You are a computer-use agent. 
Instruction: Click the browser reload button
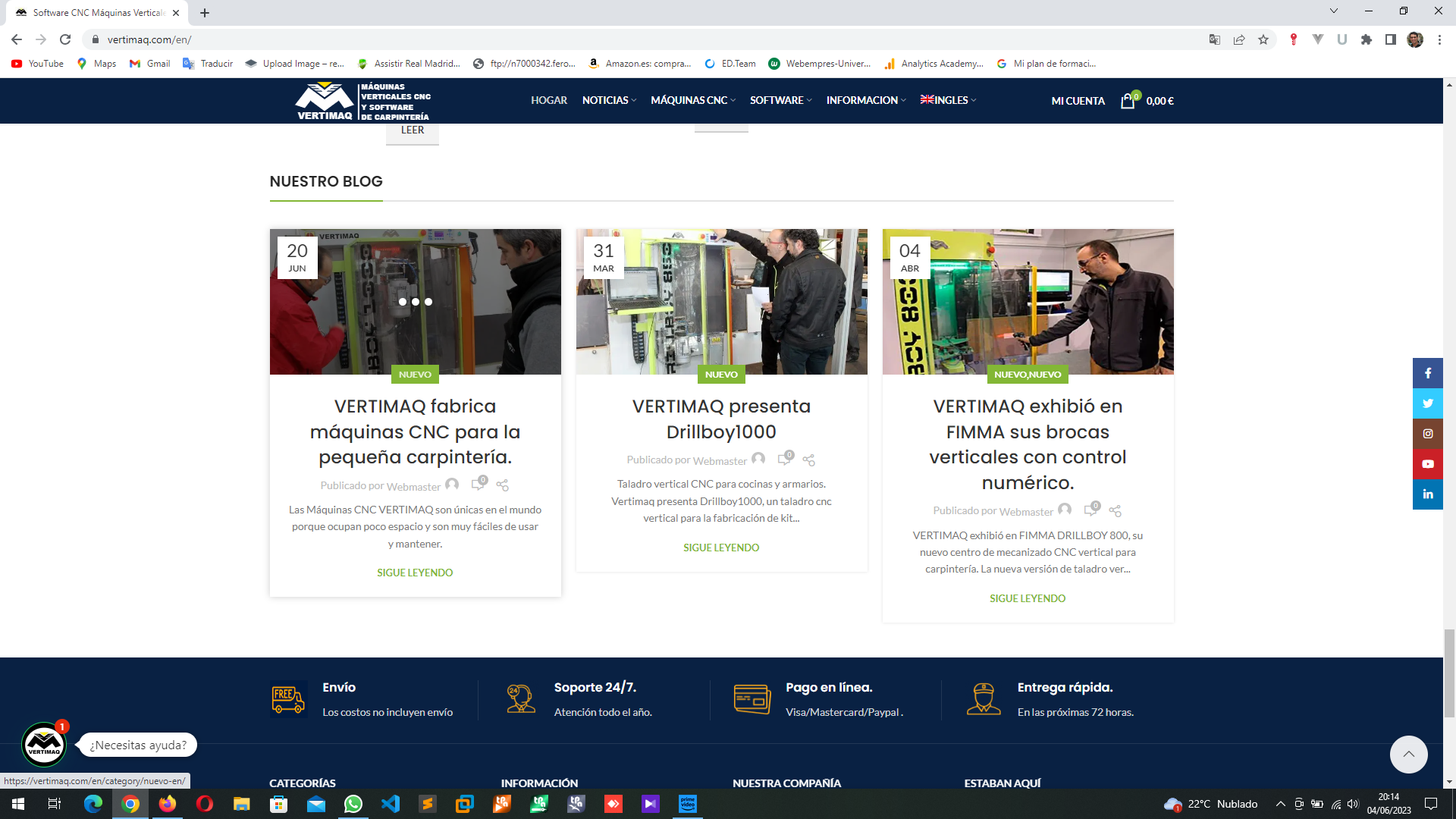65,39
